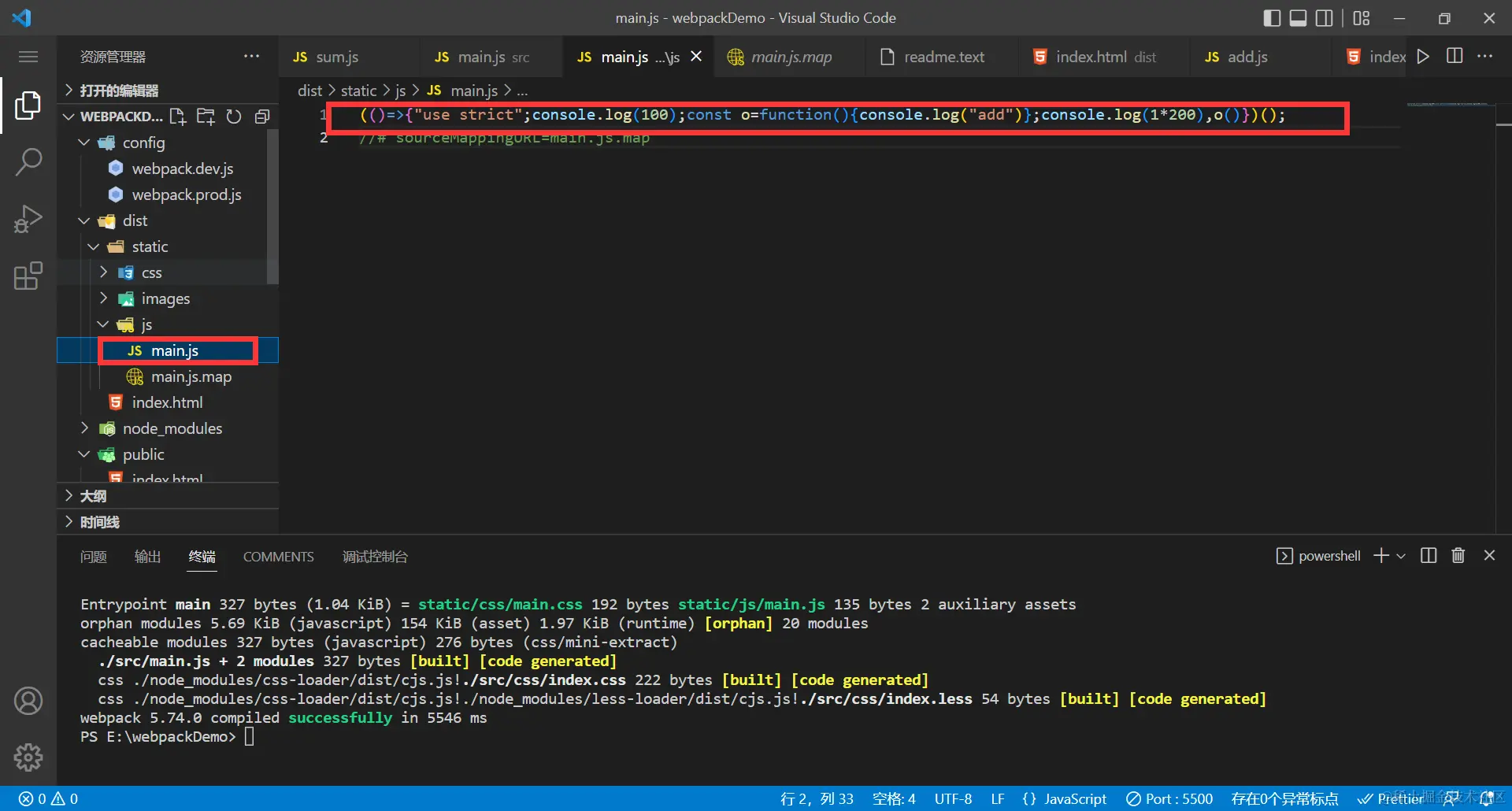This screenshot has height=811, width=1512.
Task: Open the Extensions view
Action: click(x=28, y=276)
